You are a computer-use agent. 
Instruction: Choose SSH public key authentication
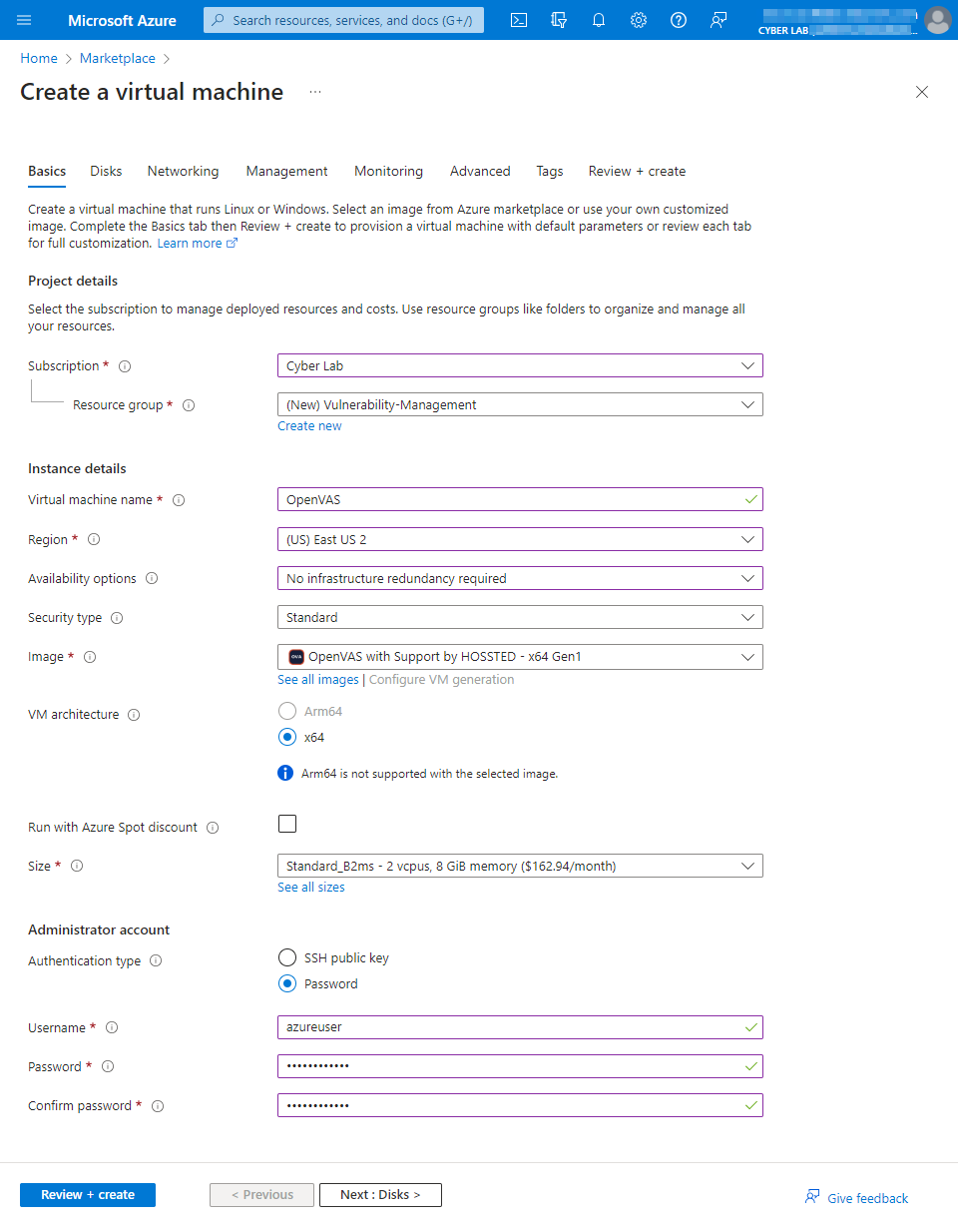click(x=287, y=957)
